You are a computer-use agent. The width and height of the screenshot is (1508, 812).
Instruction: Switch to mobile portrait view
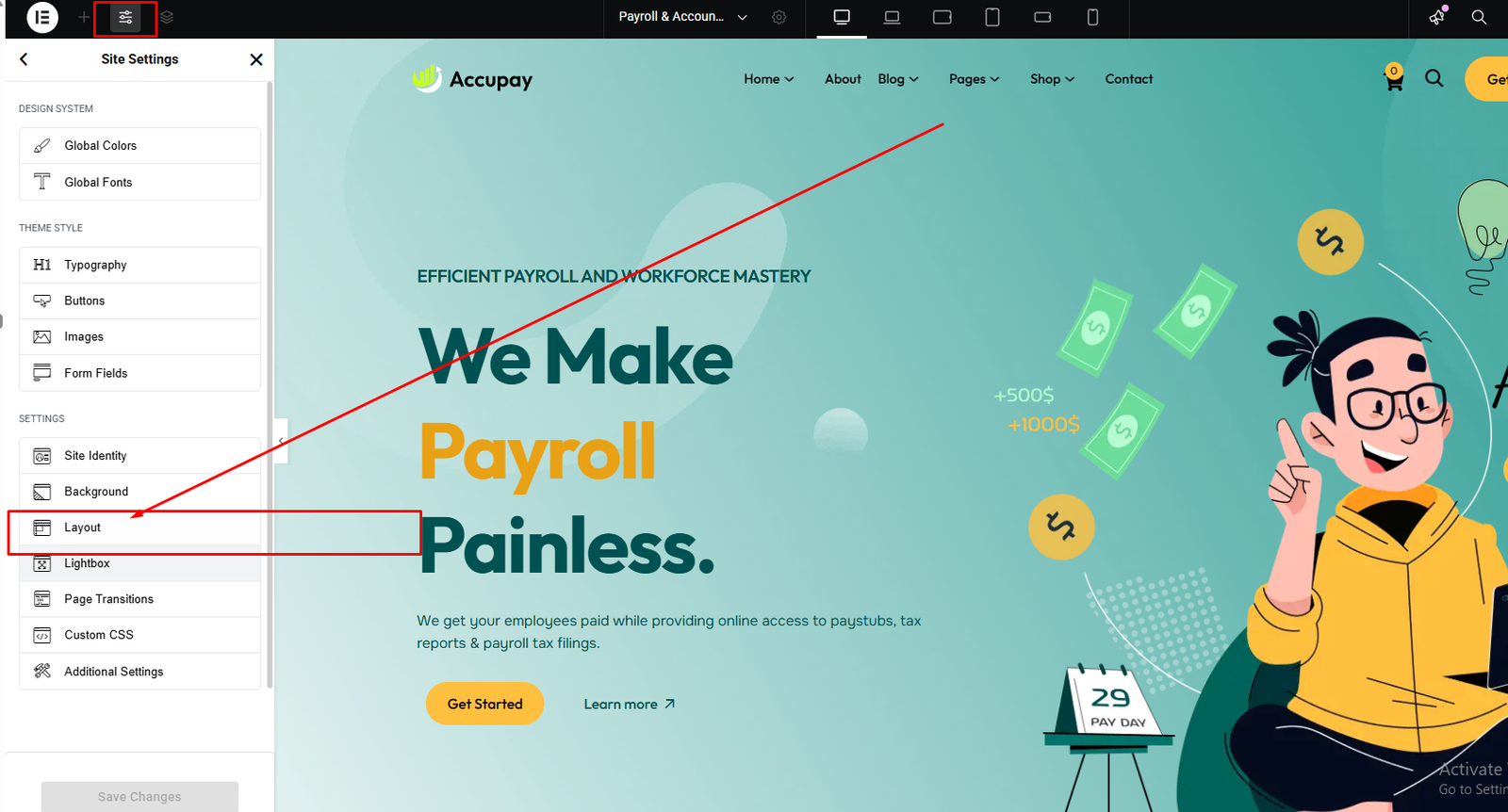click(x=1092, y=17)
